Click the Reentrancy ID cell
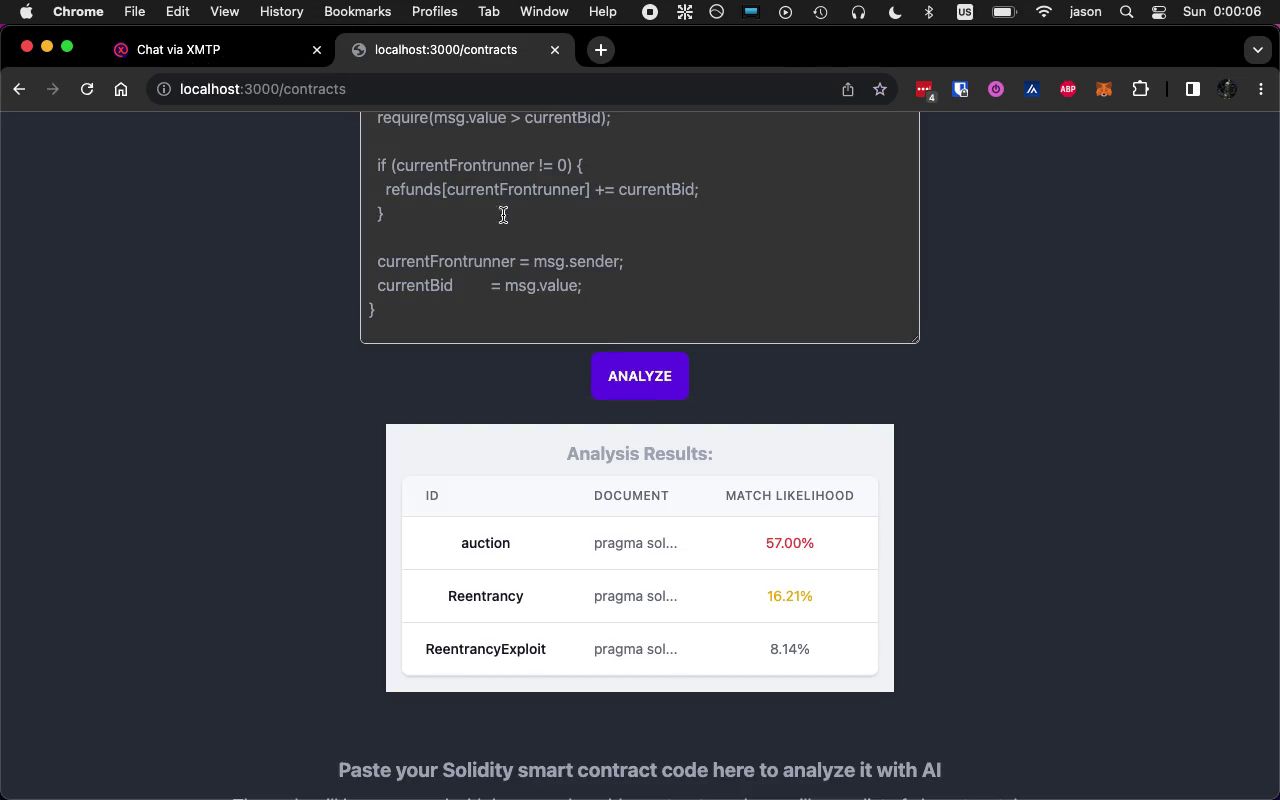The width and height of the screenshot is (1280, 800). tap(485, 596)
